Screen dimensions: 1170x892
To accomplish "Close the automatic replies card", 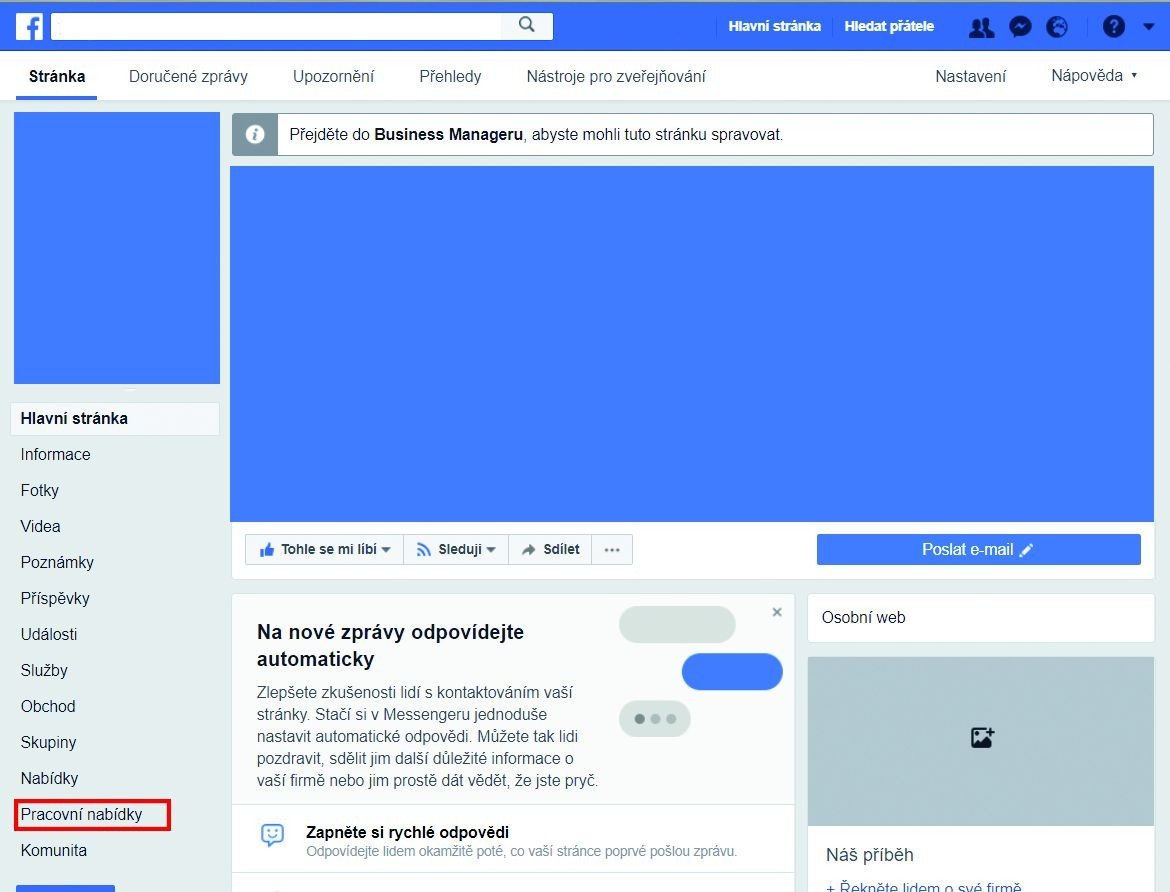I will pyautogui.click(x=777, y=612).
